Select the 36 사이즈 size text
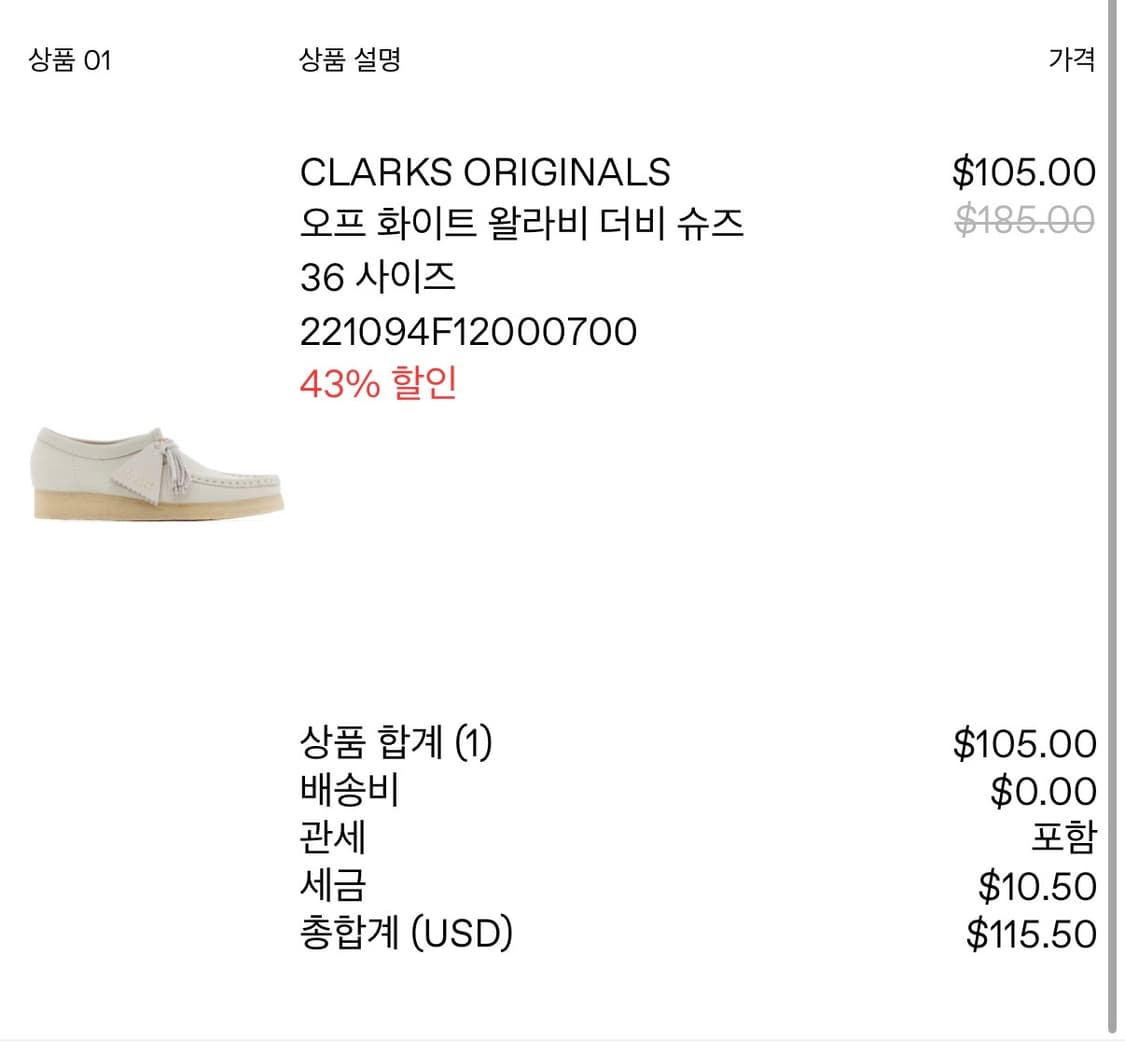The height and width of the screenshot is (1050, 1125). coord(377,278)
